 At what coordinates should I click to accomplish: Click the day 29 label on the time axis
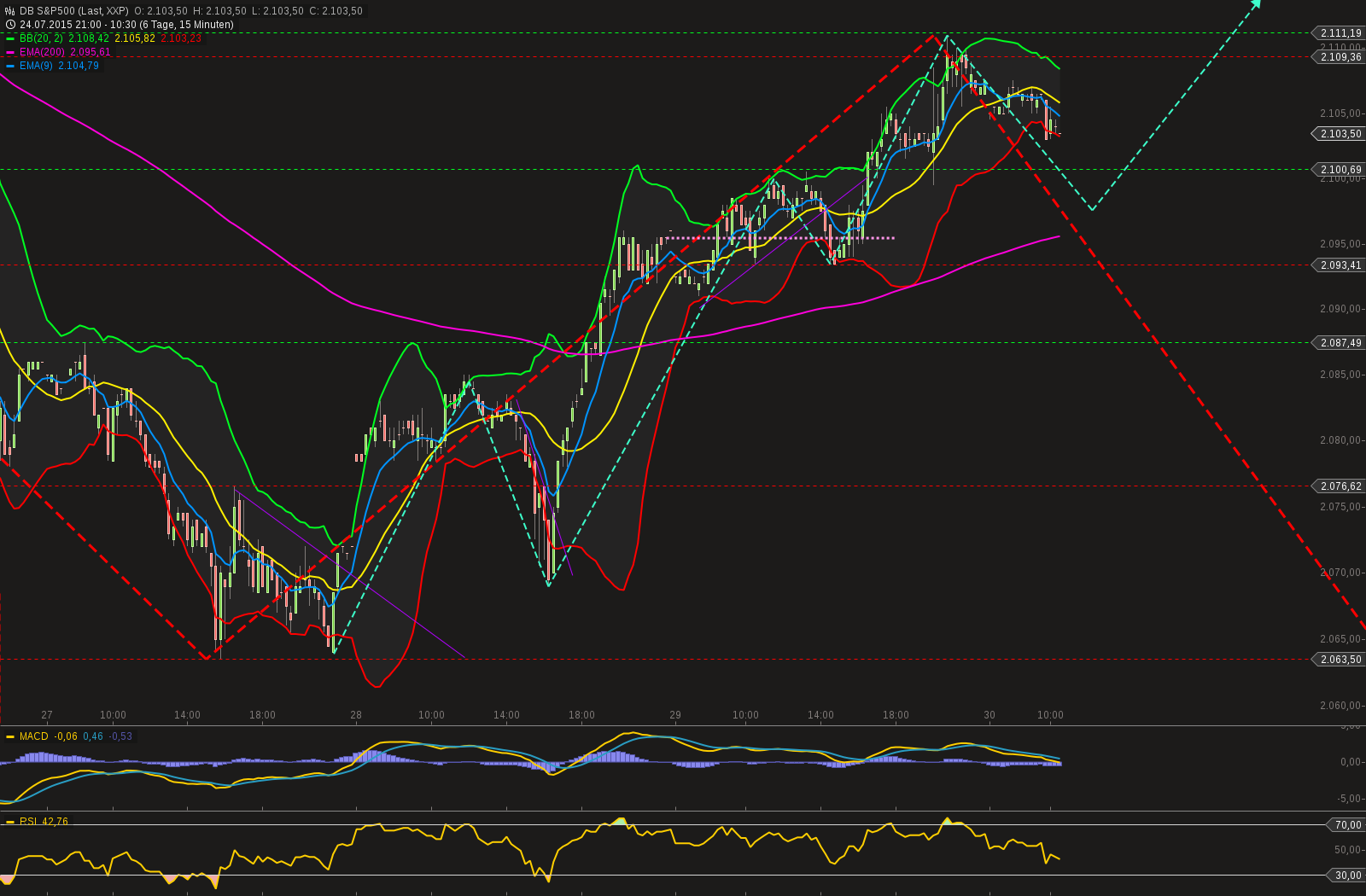point(675,715)
